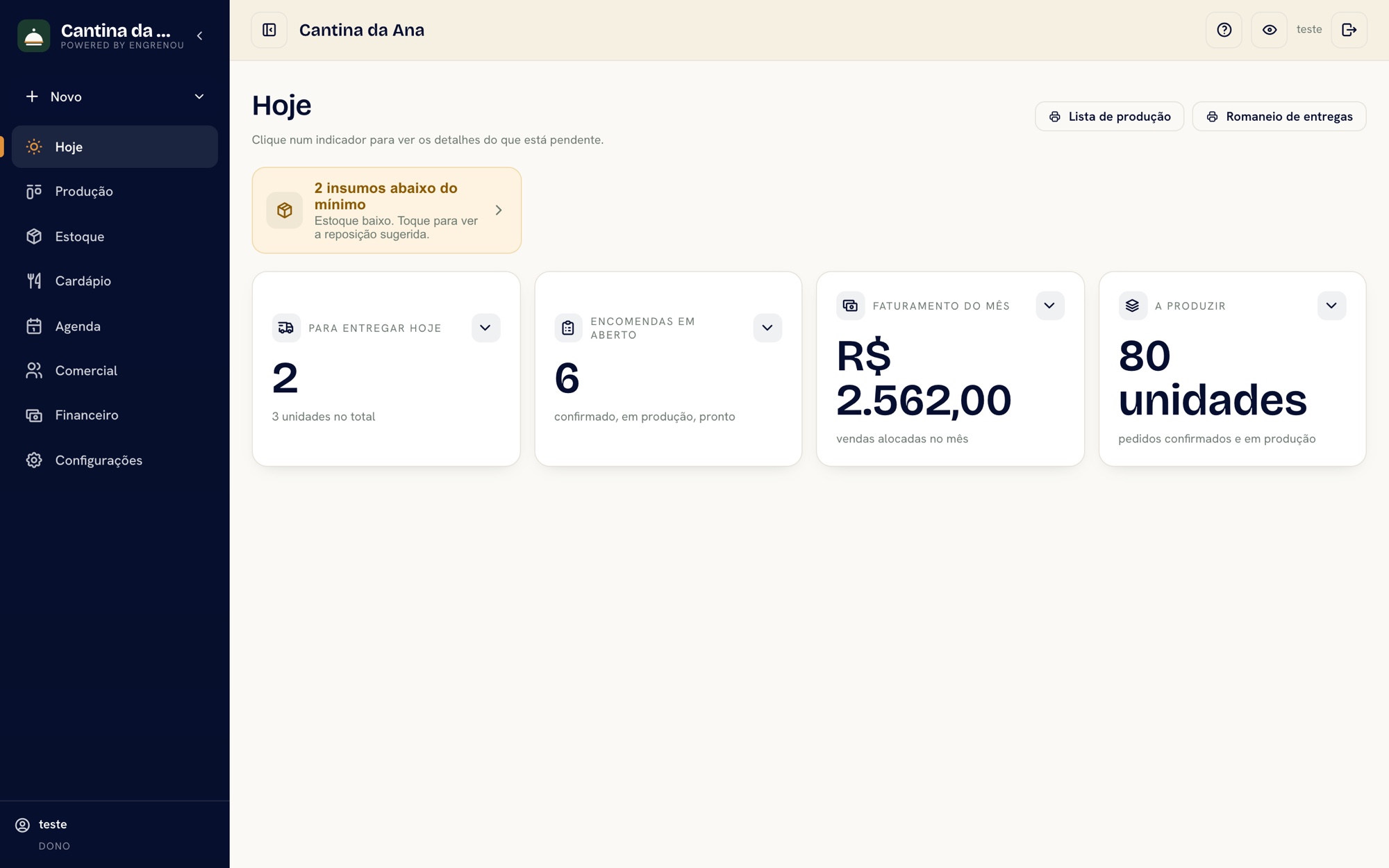Click the Comercial people icon

[34, 371]
